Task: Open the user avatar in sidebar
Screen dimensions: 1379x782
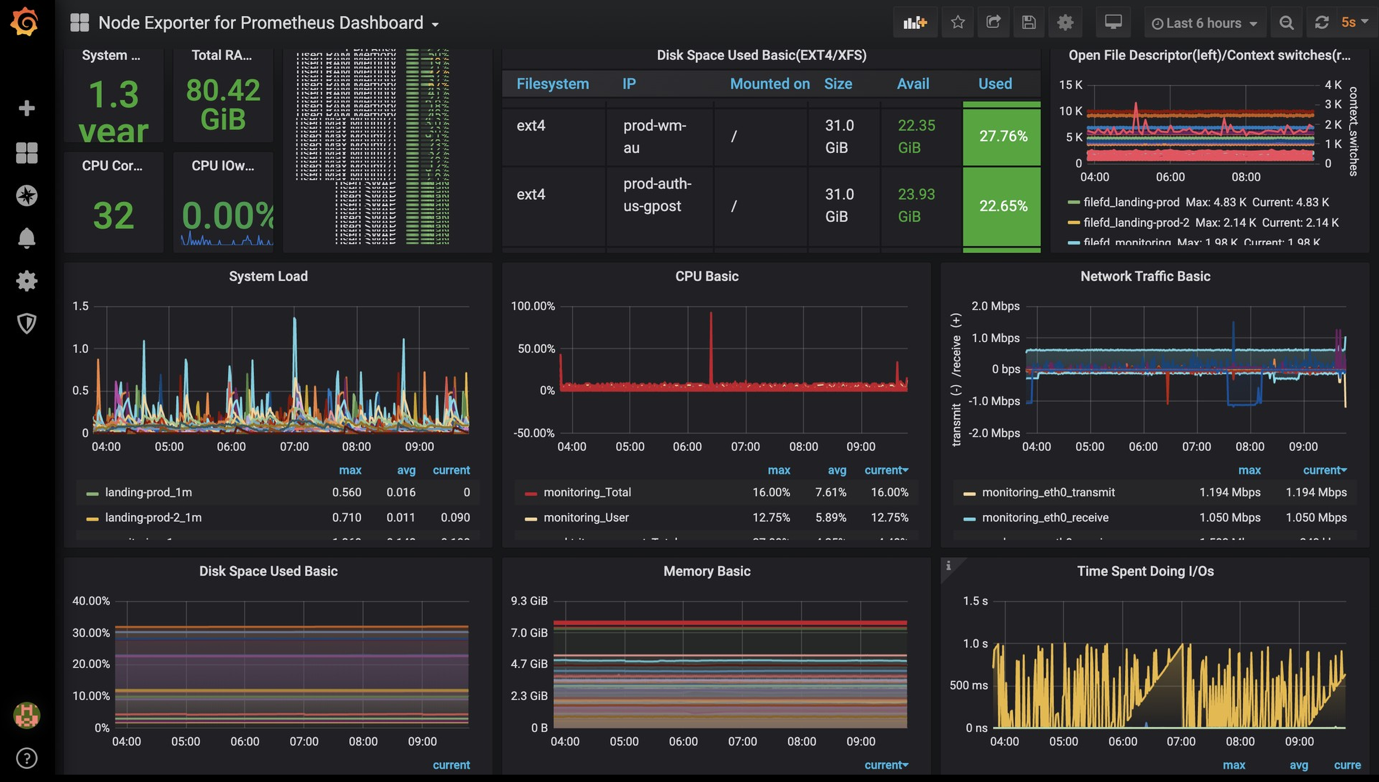Action: [27, 715]
